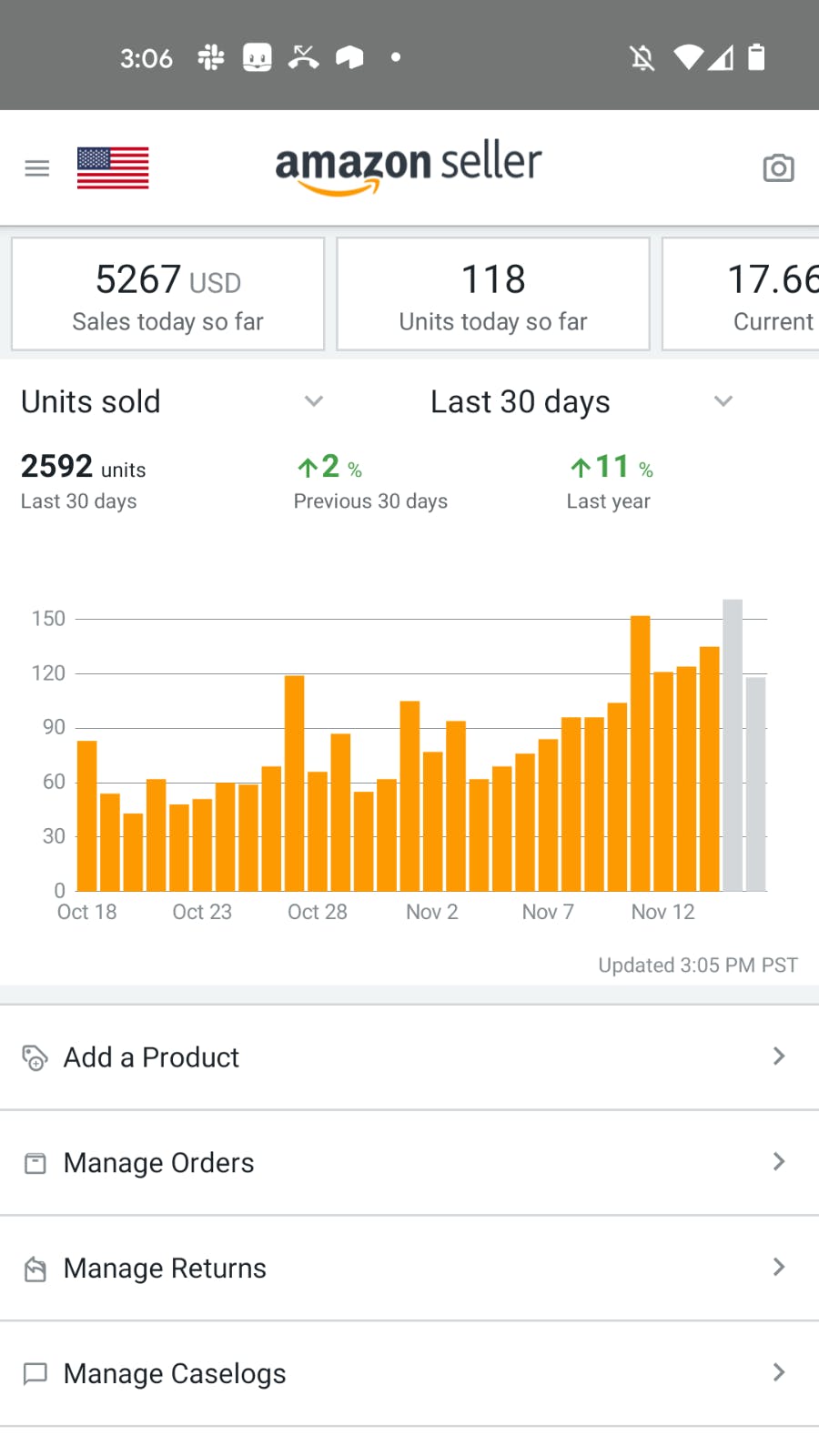Tap the muted notifications bell in status bar
819x1456 pixels.
coord(642,58)
